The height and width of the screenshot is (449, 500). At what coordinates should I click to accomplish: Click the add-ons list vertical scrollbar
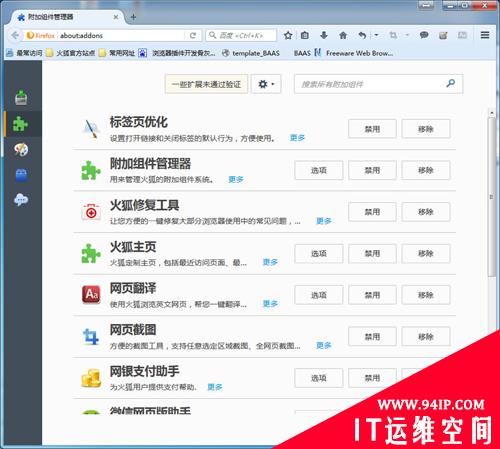click(x=491, y=197)
